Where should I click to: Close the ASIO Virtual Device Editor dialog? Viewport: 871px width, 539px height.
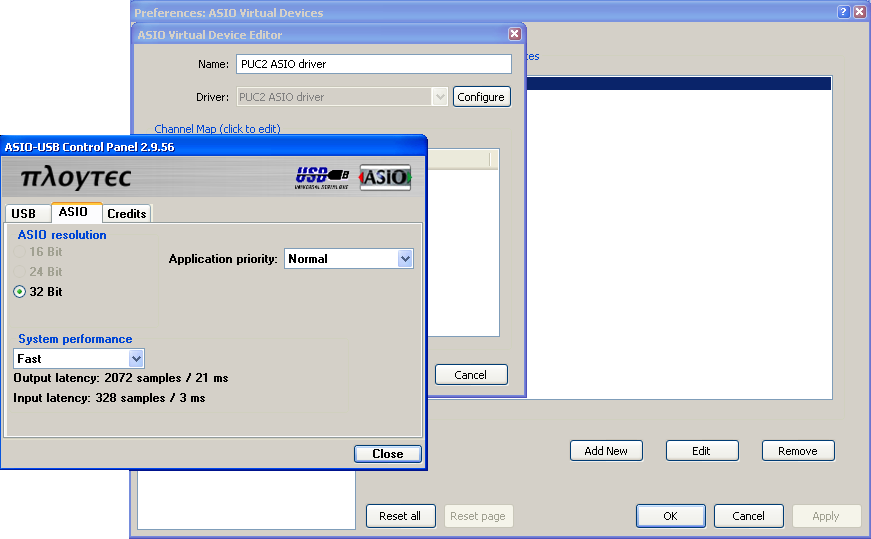click(514, 34)
